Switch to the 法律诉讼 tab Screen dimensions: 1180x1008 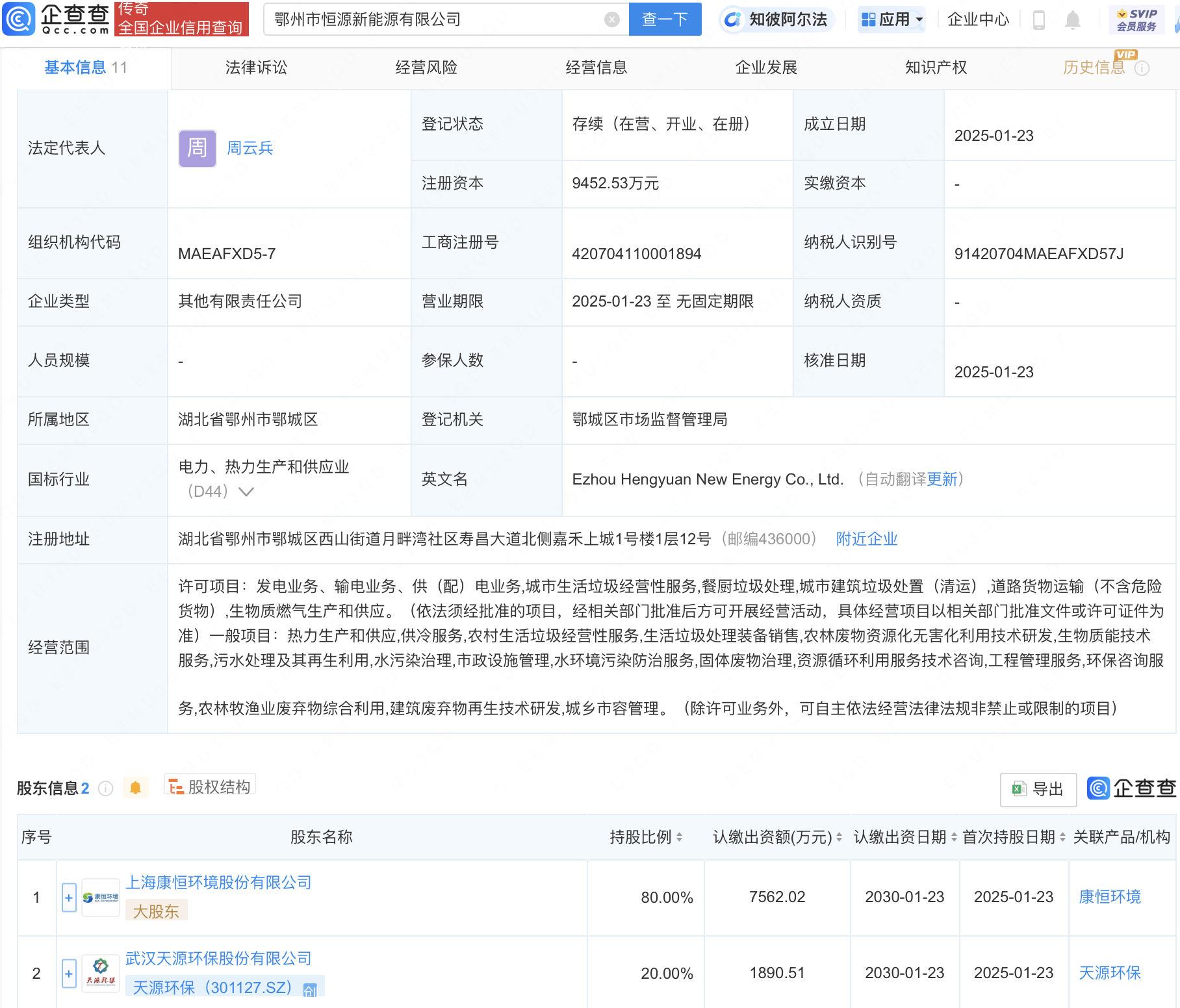click(256, 68)
